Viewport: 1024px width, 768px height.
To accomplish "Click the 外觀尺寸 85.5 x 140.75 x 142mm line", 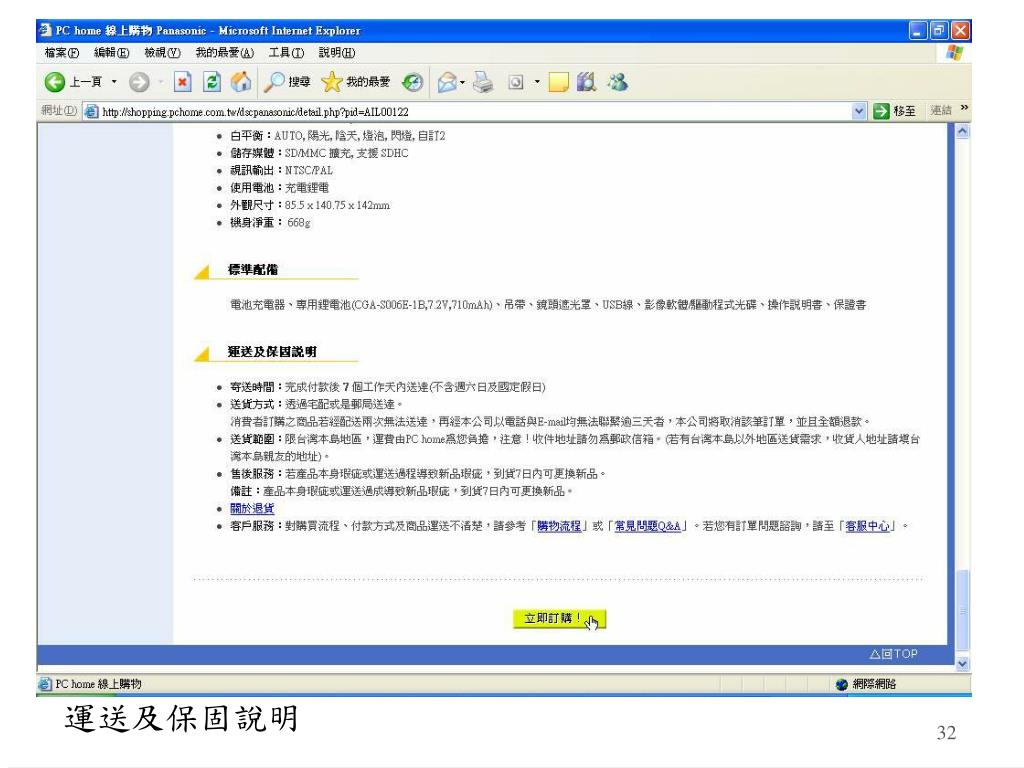I will click(310, 205).
